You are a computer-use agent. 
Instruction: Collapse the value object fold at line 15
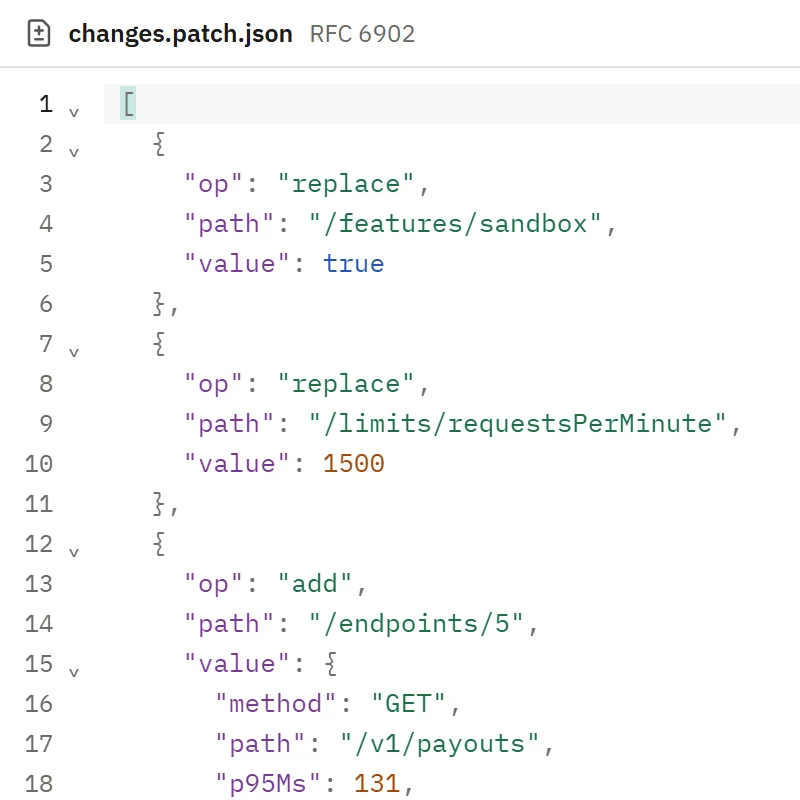coord(74,672)
